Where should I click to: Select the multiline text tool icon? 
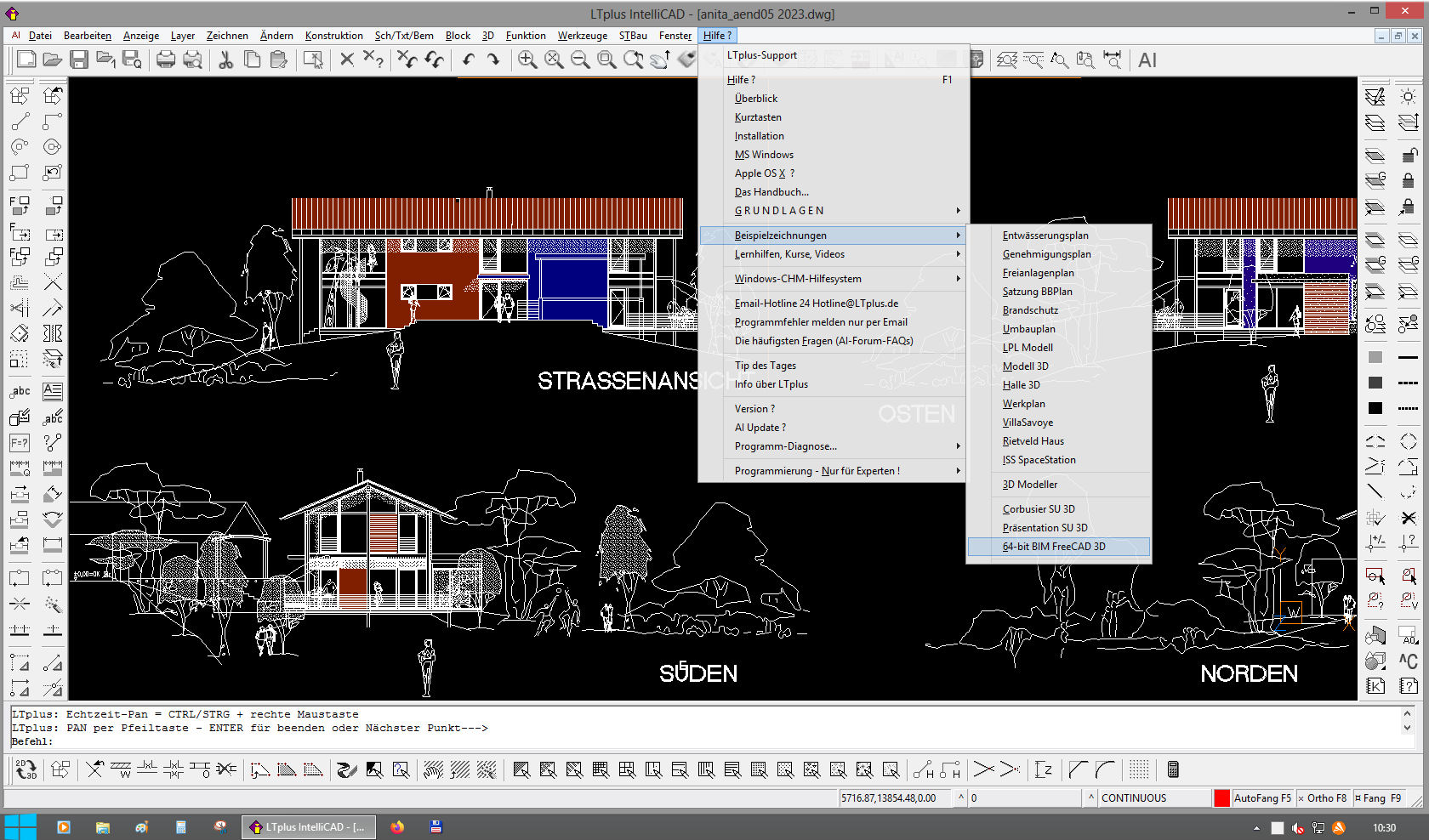[53, 392]
